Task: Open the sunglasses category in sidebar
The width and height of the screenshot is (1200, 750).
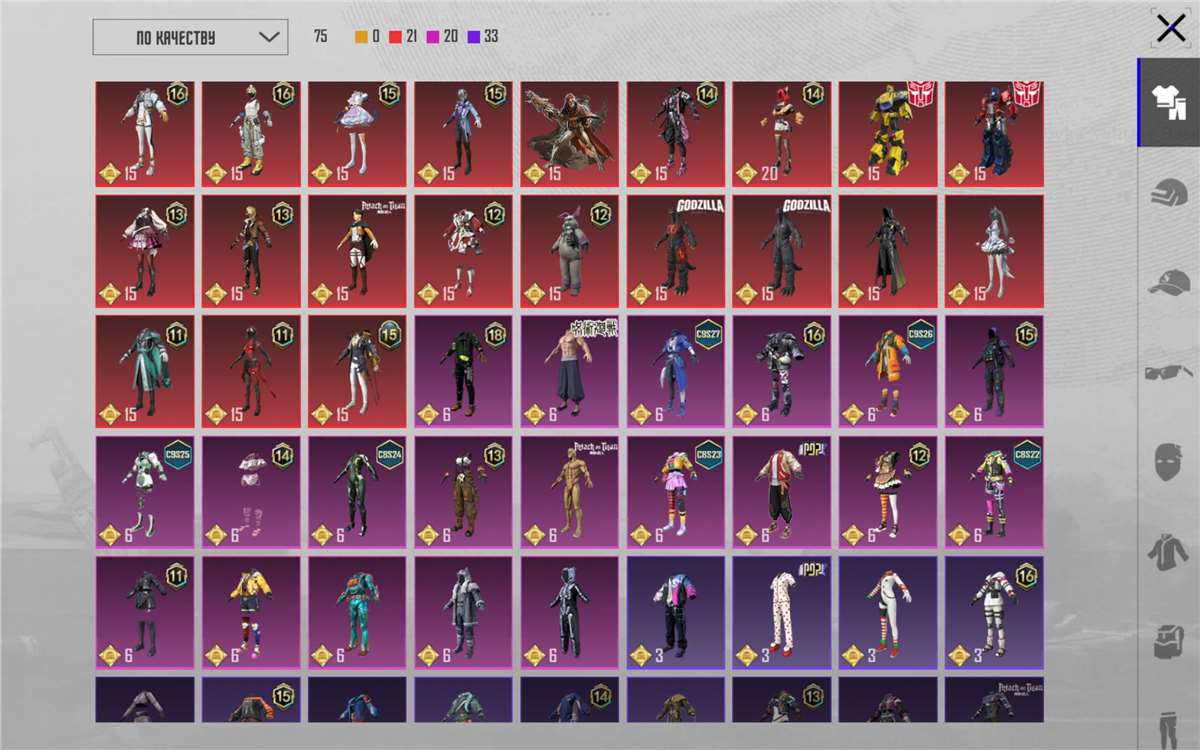Action: pyautogui.click(x=1168, y=373)
